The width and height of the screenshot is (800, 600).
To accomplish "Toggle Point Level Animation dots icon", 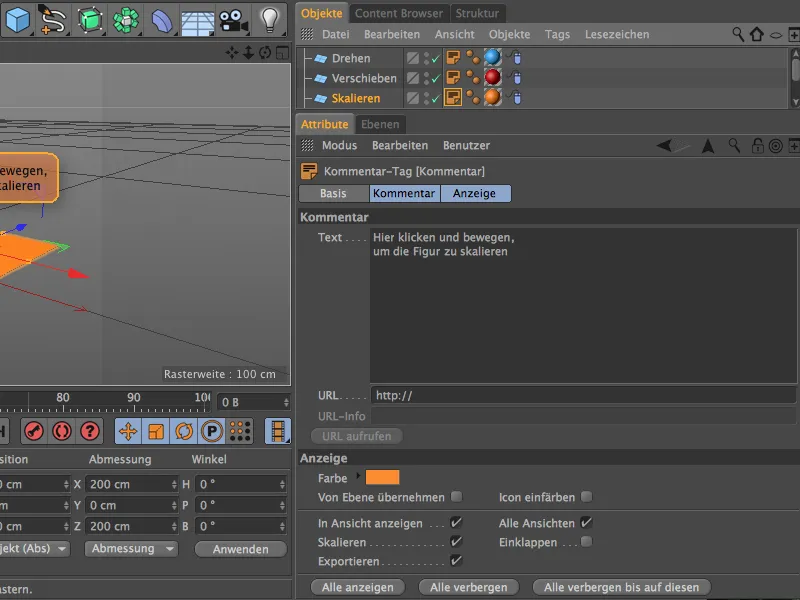I will (240, 432).
